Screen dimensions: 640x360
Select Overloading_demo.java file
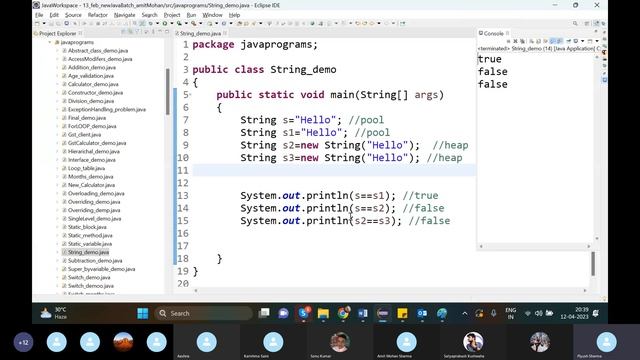click(96, 193)
